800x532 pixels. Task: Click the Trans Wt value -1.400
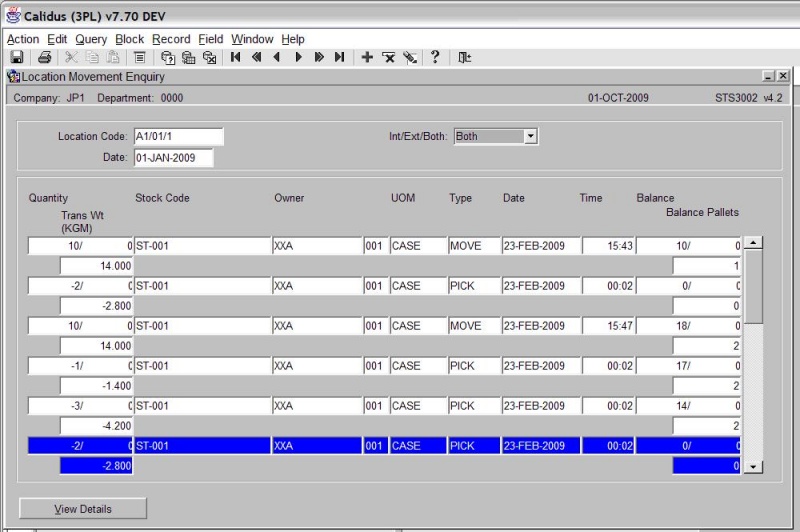click(x=96, y=386)
